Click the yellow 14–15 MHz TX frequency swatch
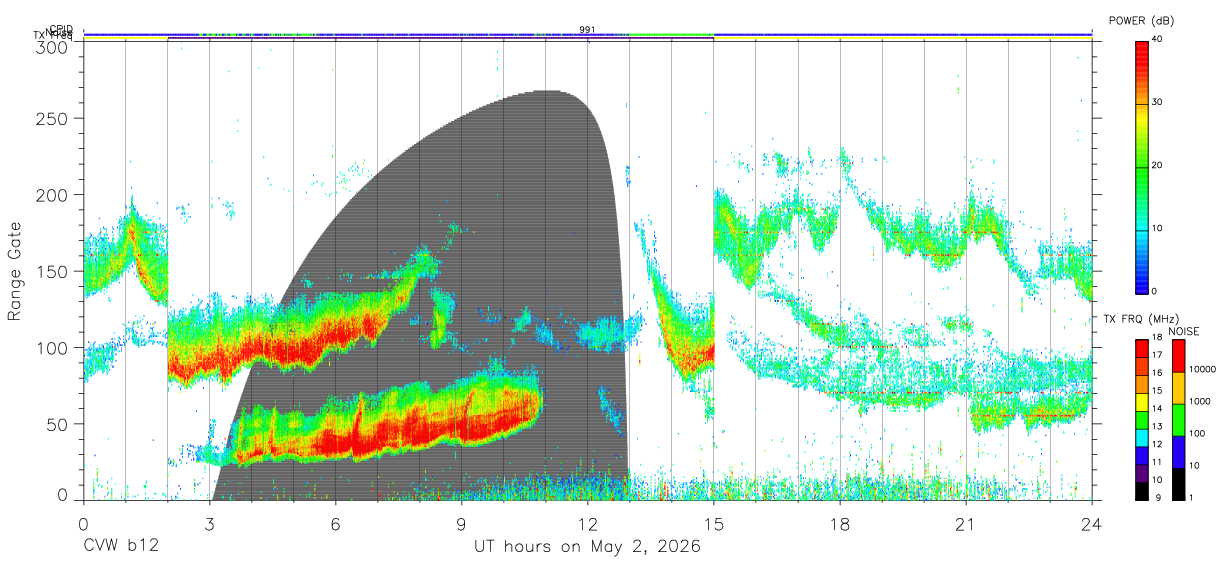The height and width of the screenshot is (567, 1228). click(1142, 401)
